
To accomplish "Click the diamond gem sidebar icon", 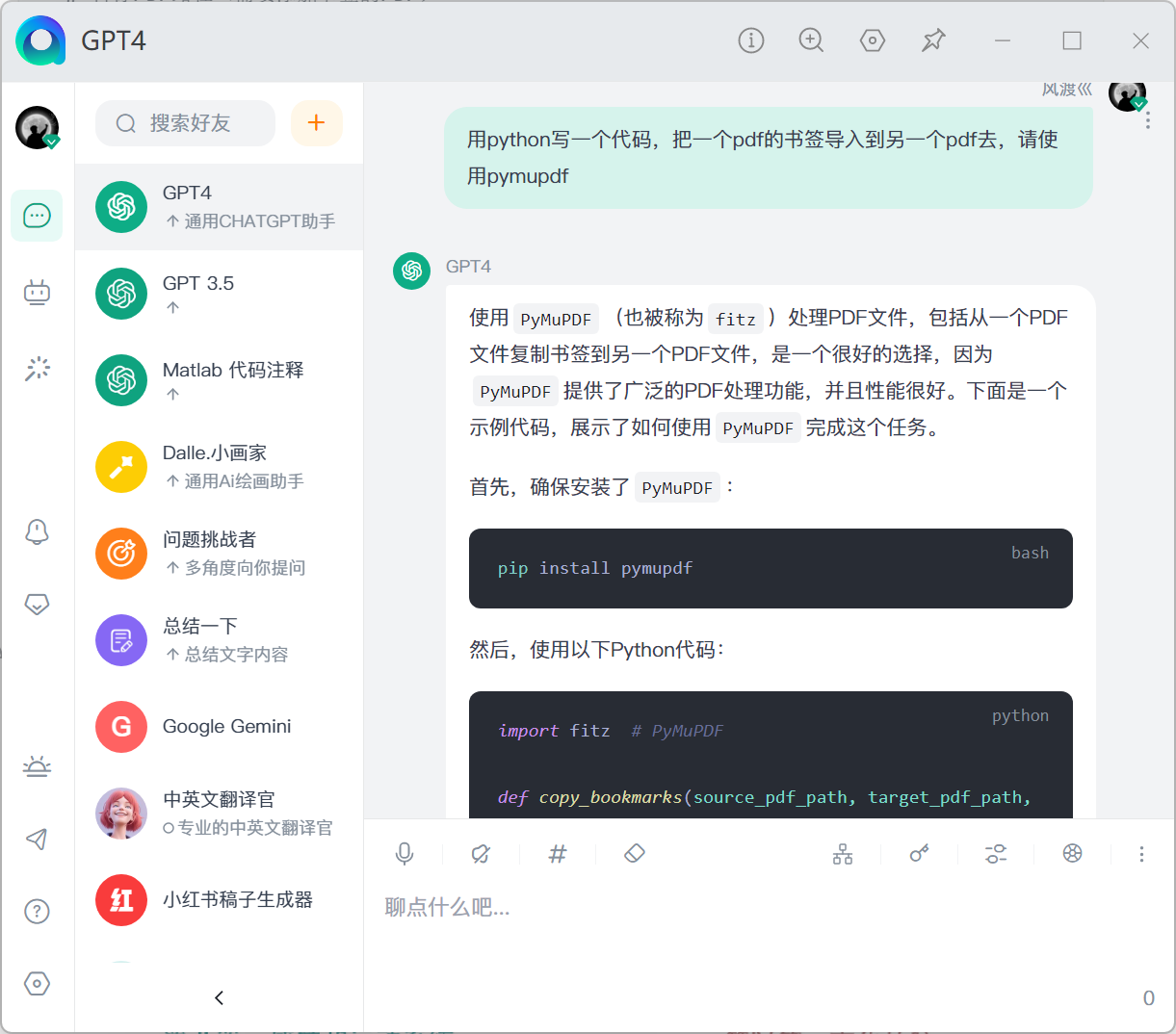I will [x=37, y=605].
